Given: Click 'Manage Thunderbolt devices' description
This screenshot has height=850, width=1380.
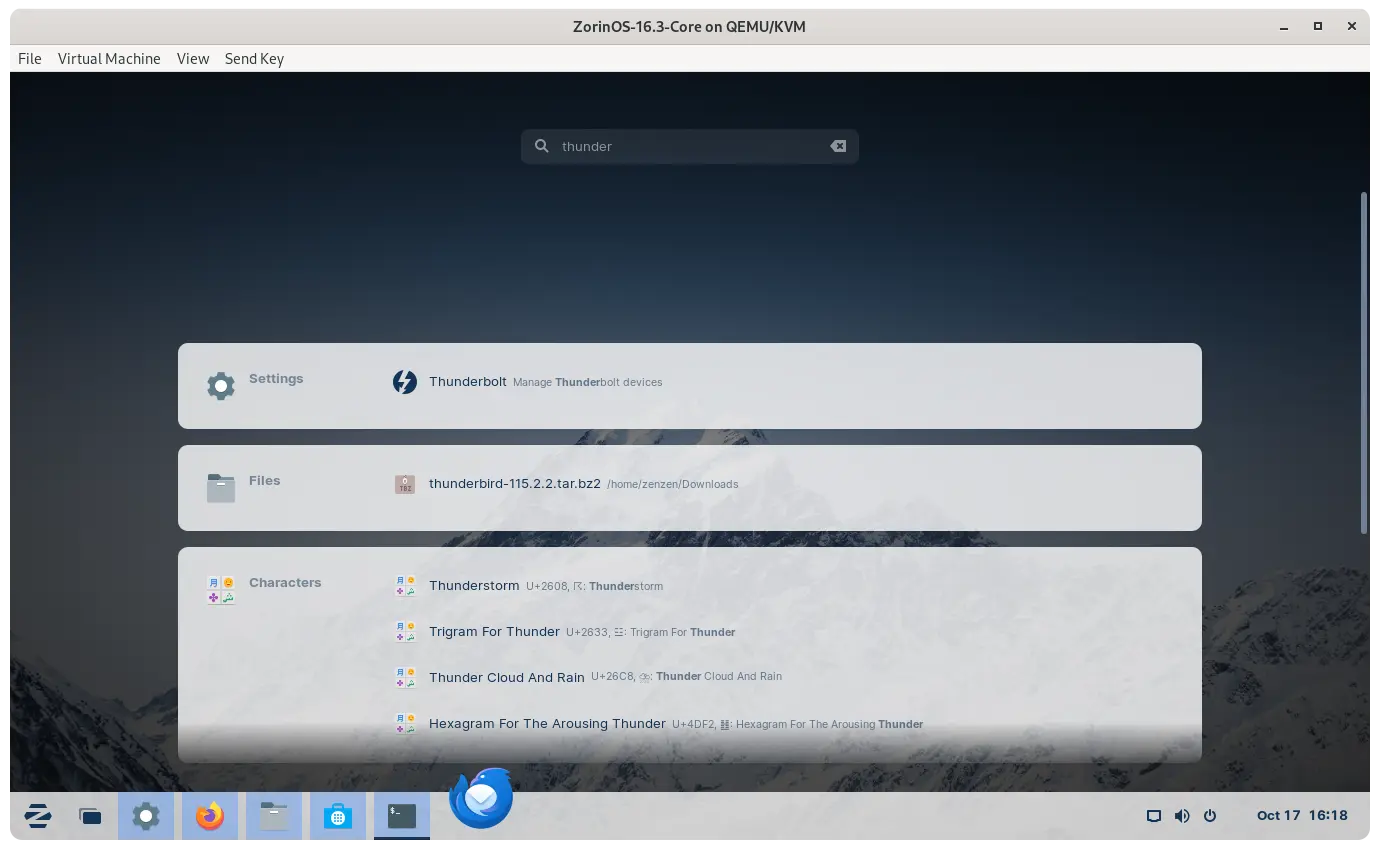Looking at the screenshot, I should (587, 382).
